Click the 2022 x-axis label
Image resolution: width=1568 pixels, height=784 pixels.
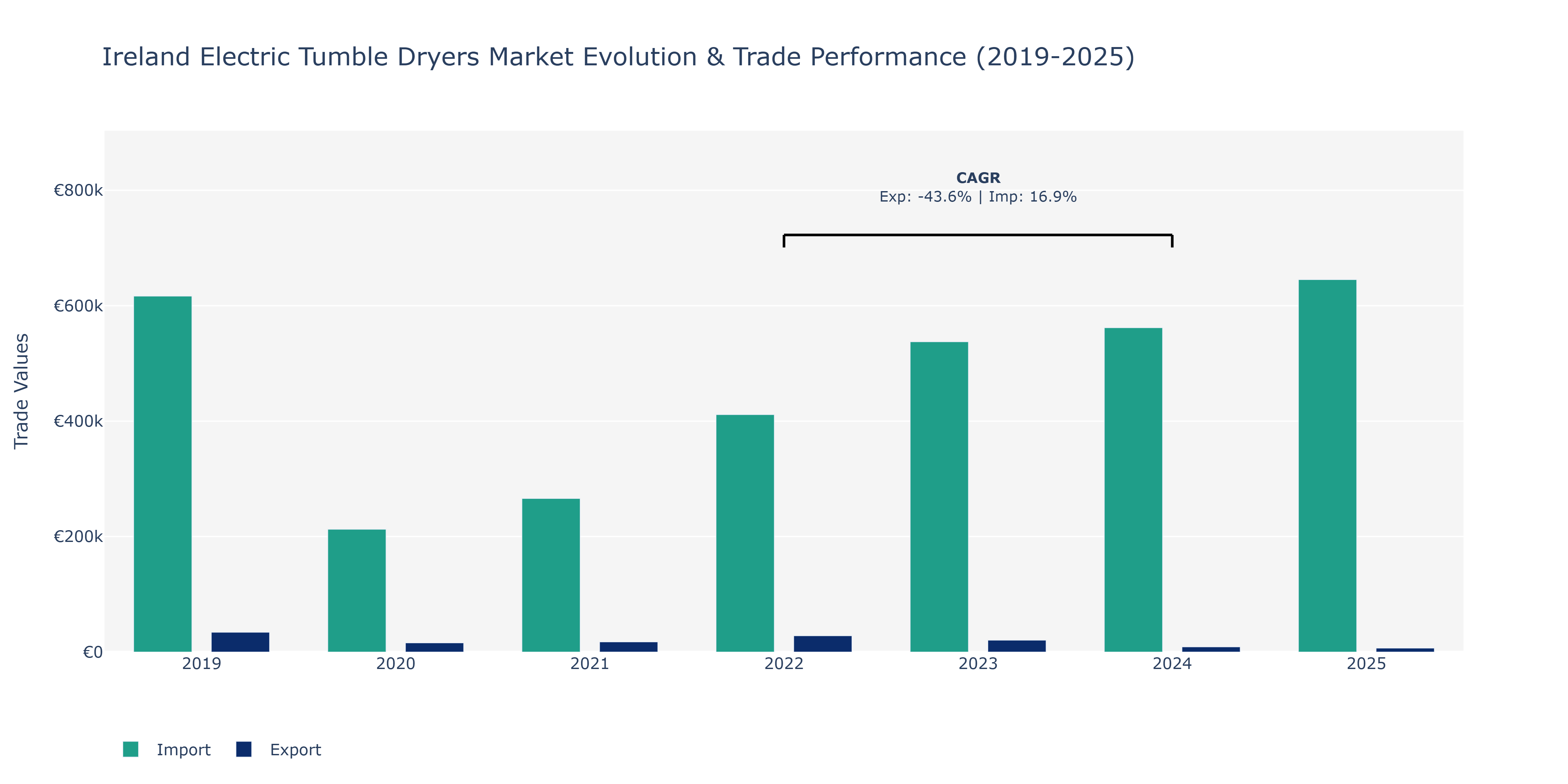click(784, 664)
